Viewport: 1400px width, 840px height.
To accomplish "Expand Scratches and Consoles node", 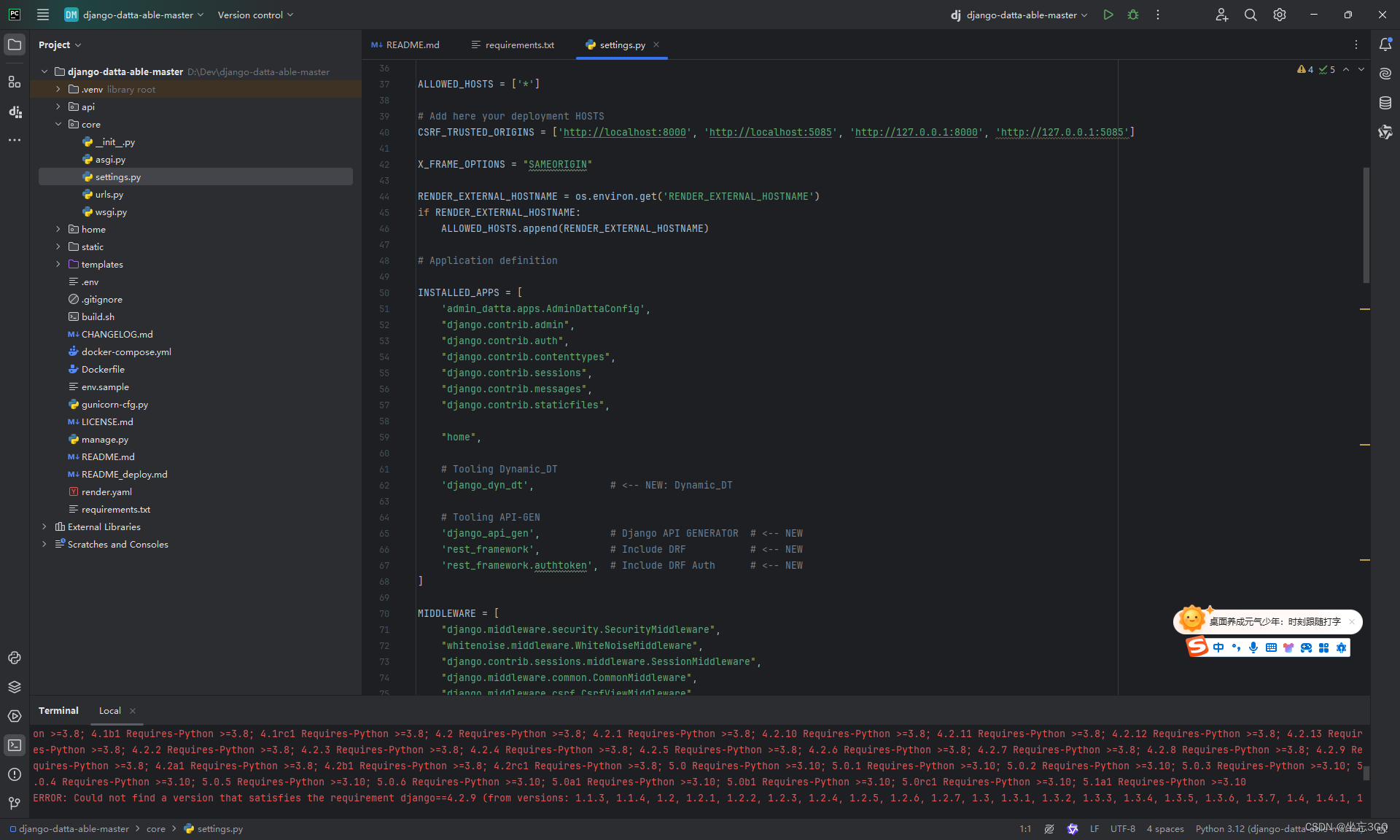I will [44, 544].
